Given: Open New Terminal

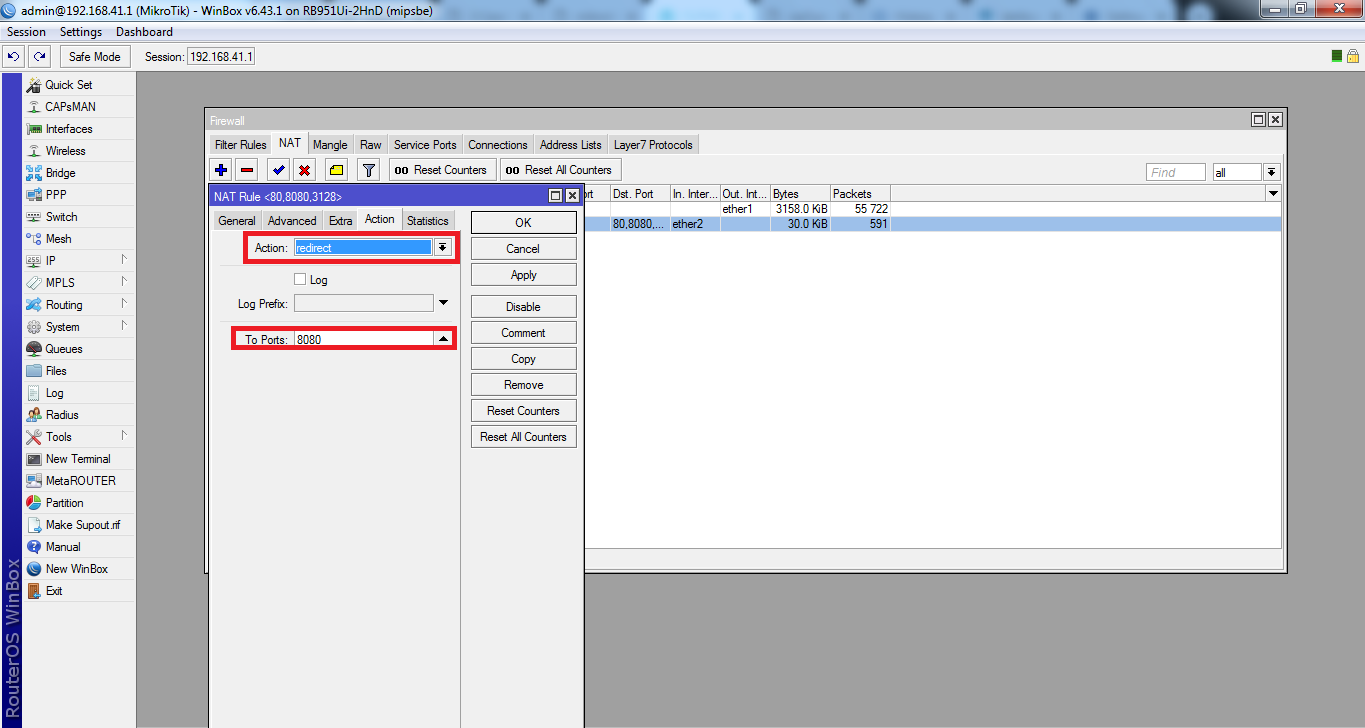Looking at the screenshot, I should point(78,459).
